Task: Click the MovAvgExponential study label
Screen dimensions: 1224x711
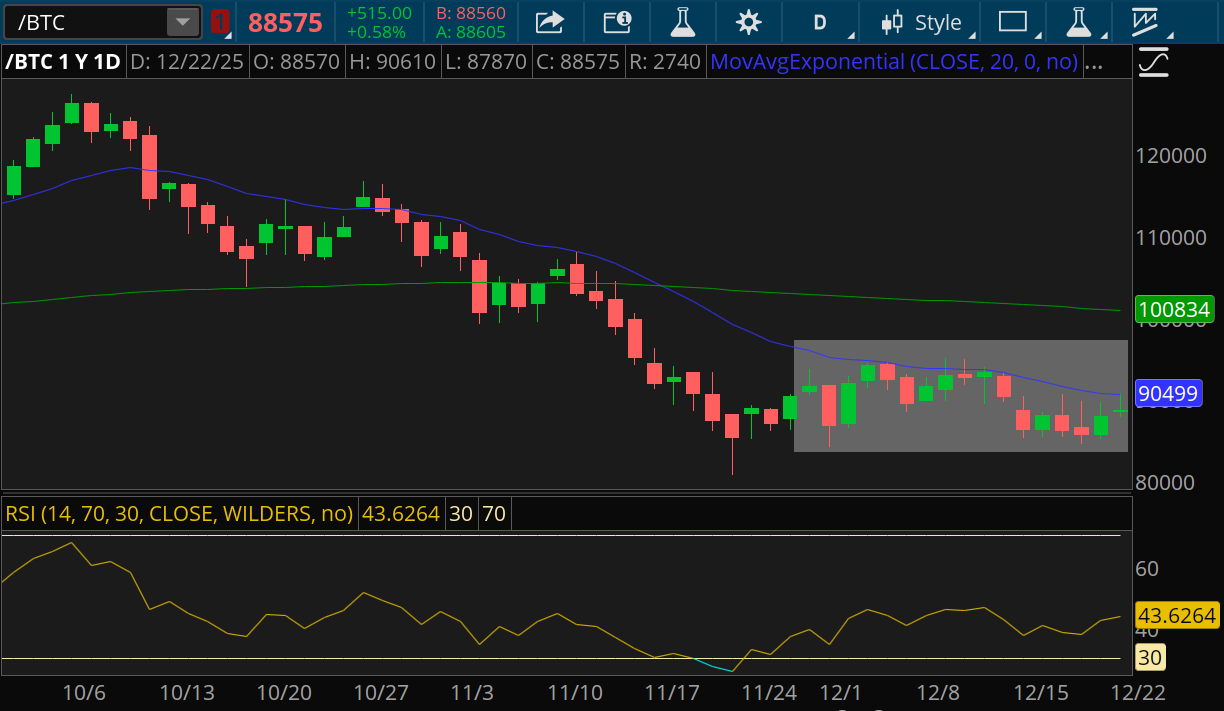Action: click(893, 62)
